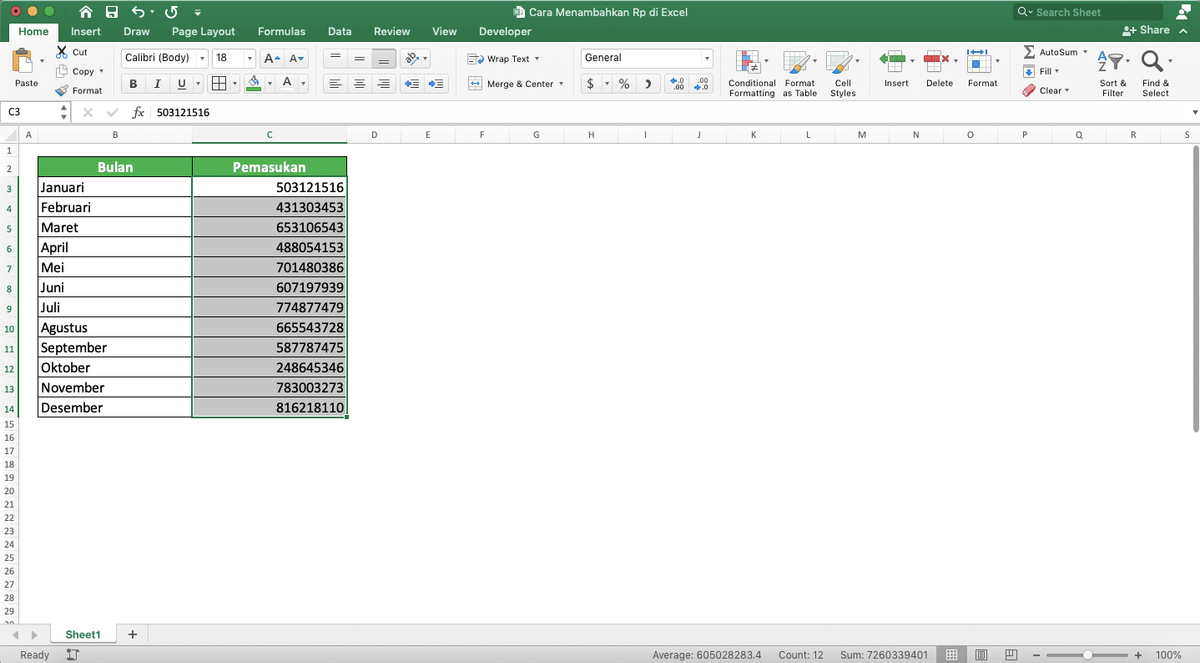Expand the Merge & Center dropdown arrow
Image resolution: width=1200 pixels, height=663 pixels.
pos(561,84)
